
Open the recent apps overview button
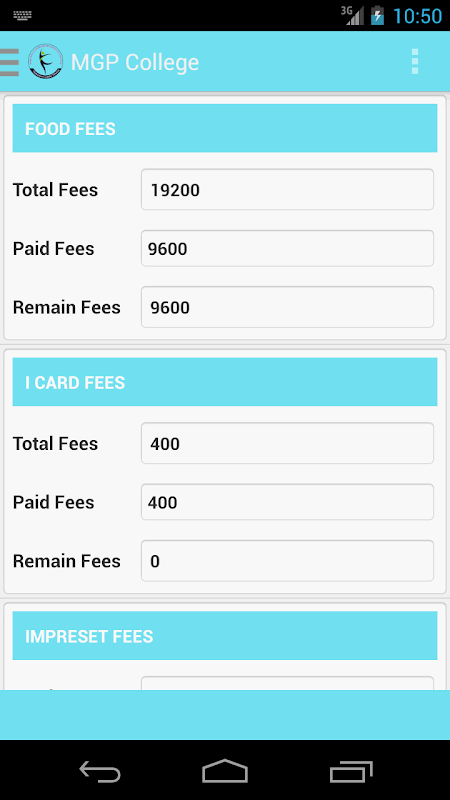coord(351,770)
